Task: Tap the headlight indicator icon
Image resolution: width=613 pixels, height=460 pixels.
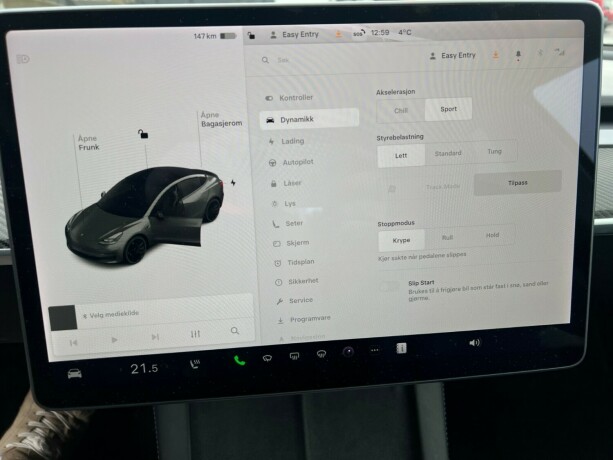Action: click(x=23, y=59)
